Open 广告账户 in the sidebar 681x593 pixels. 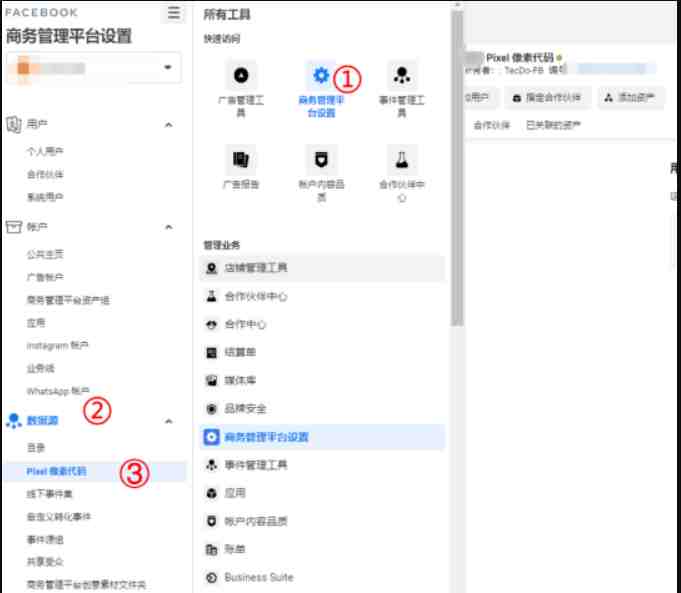pyautogui.click(x=45, y=277)
